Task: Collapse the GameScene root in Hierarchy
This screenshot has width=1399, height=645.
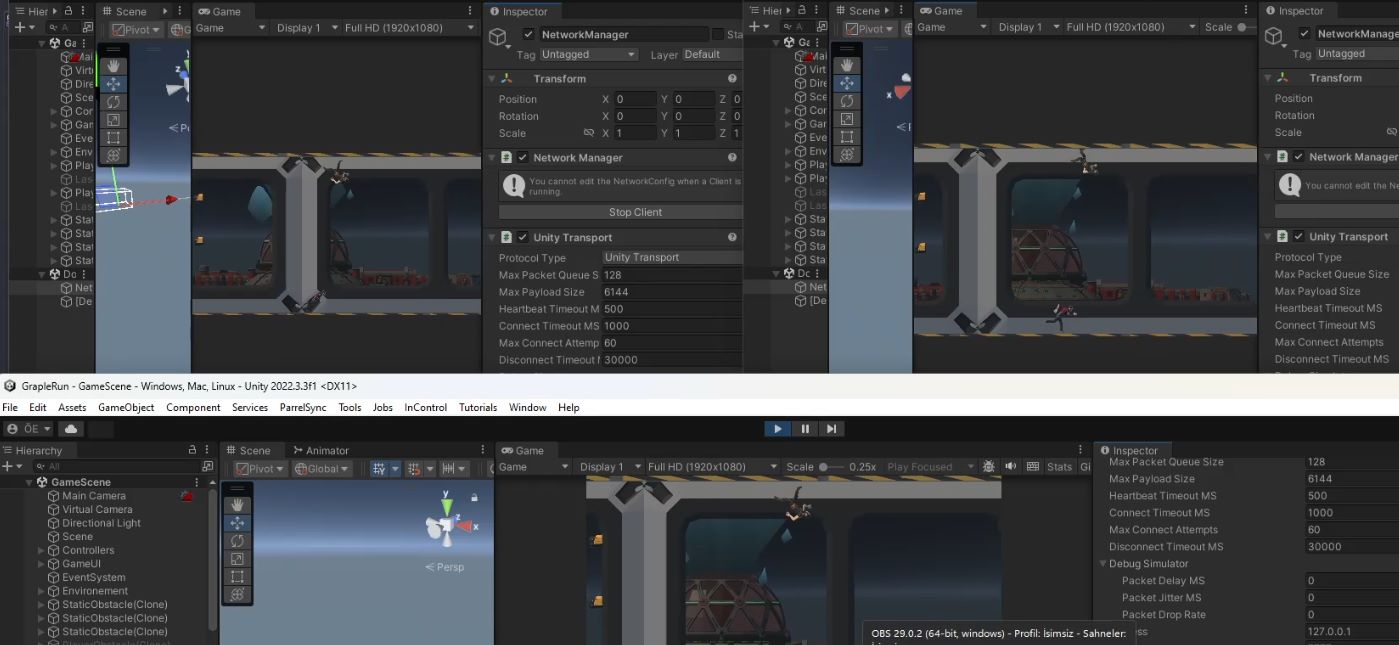Action: [x=29, y=482]
